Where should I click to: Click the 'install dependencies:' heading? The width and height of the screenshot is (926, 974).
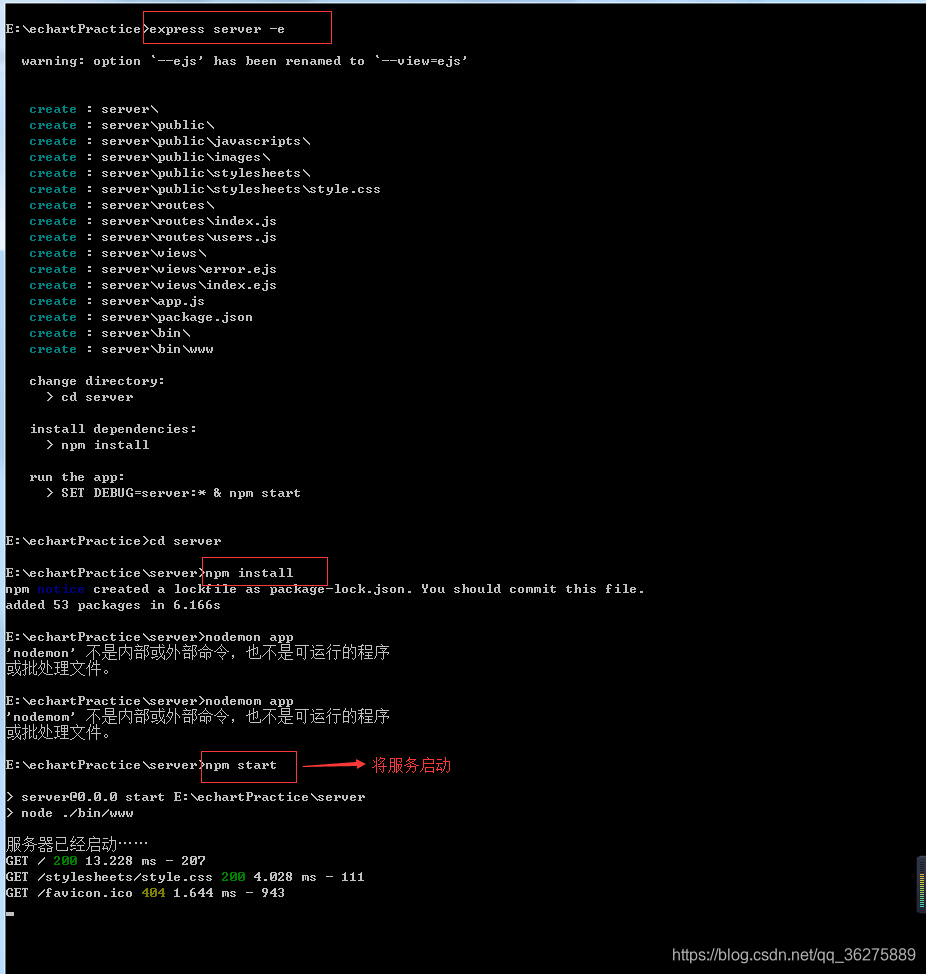[113, 429]
